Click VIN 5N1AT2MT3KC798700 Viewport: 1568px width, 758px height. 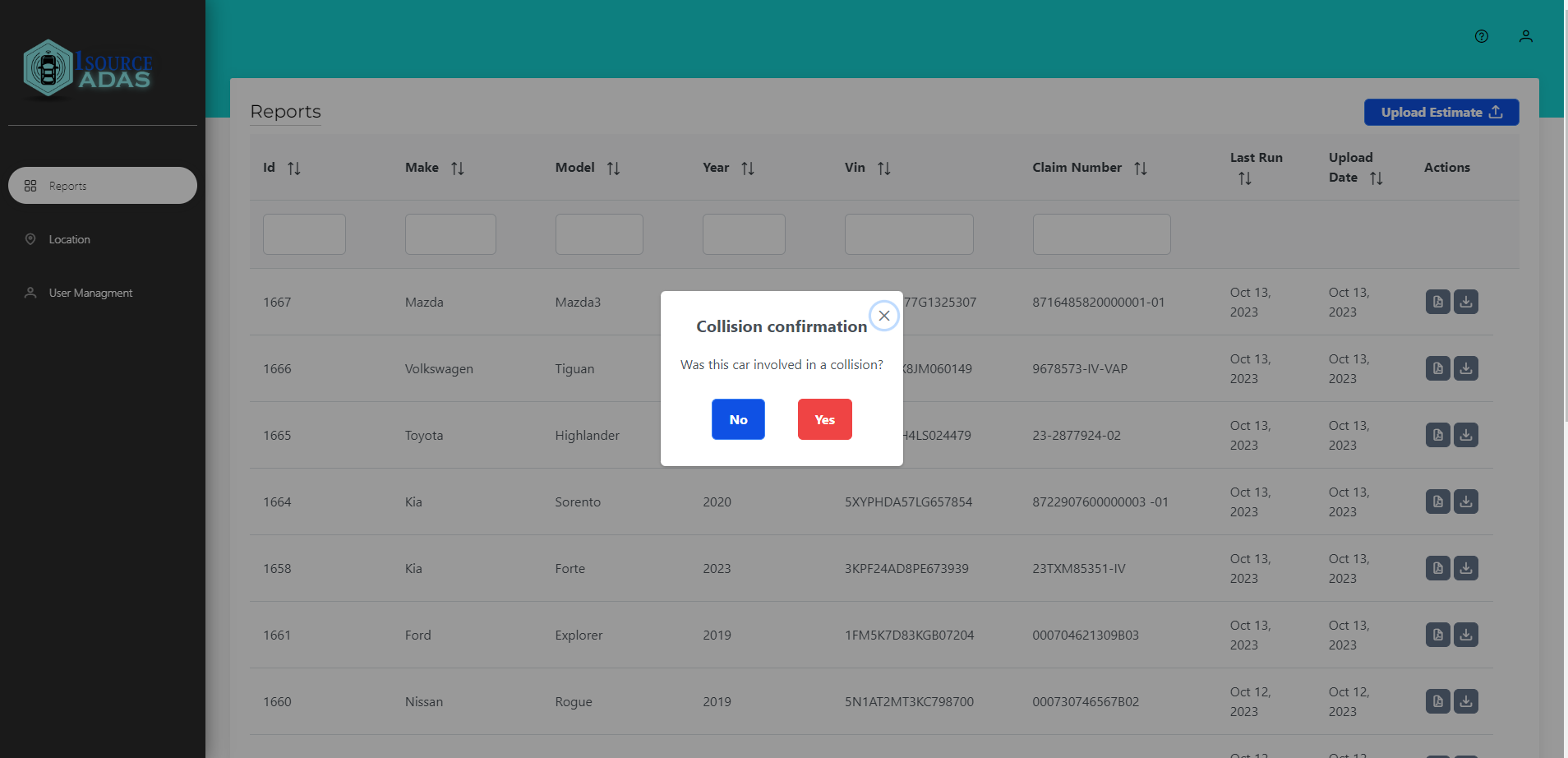909,702
